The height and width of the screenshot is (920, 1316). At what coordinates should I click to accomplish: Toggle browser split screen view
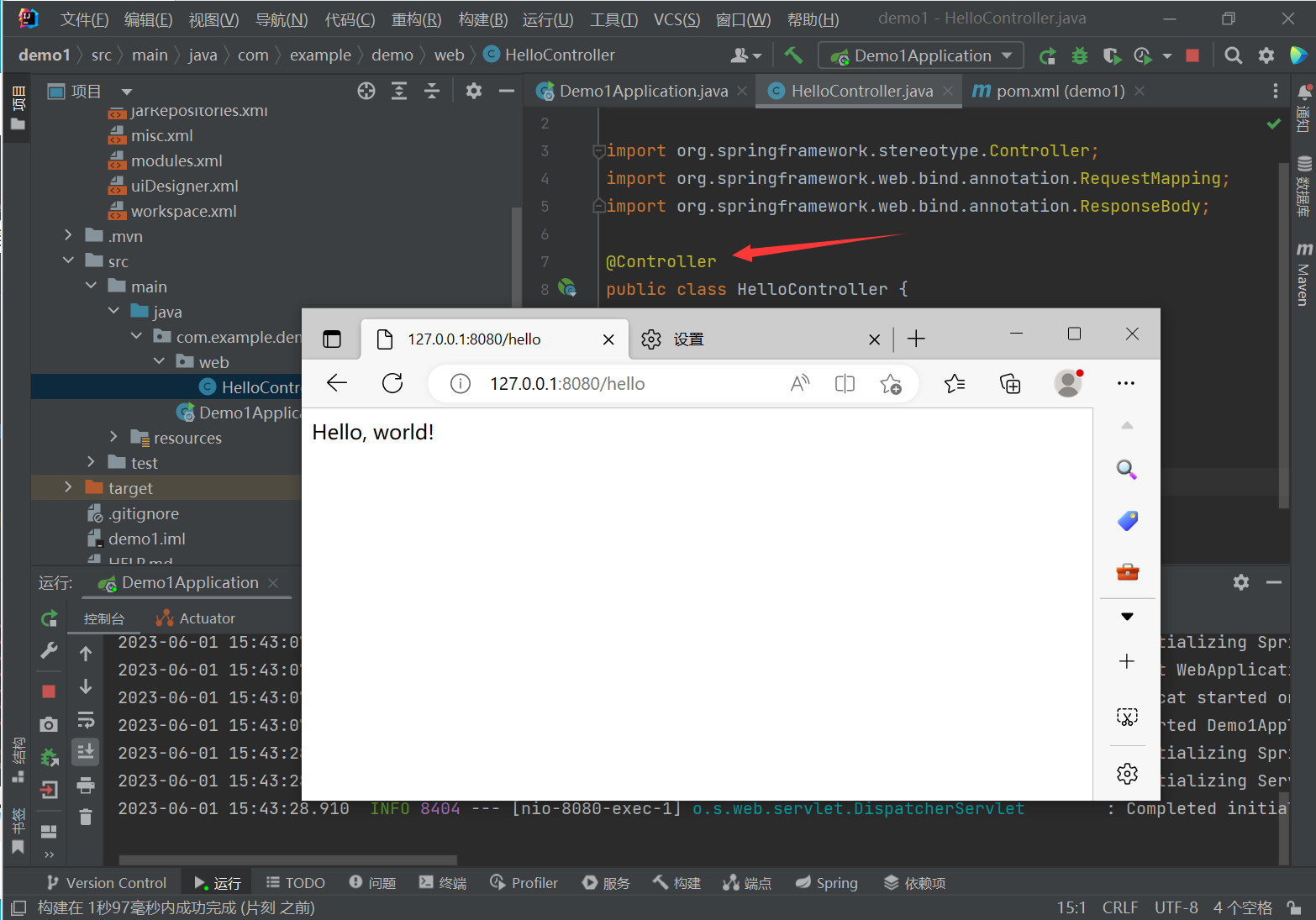click(845, 384)
